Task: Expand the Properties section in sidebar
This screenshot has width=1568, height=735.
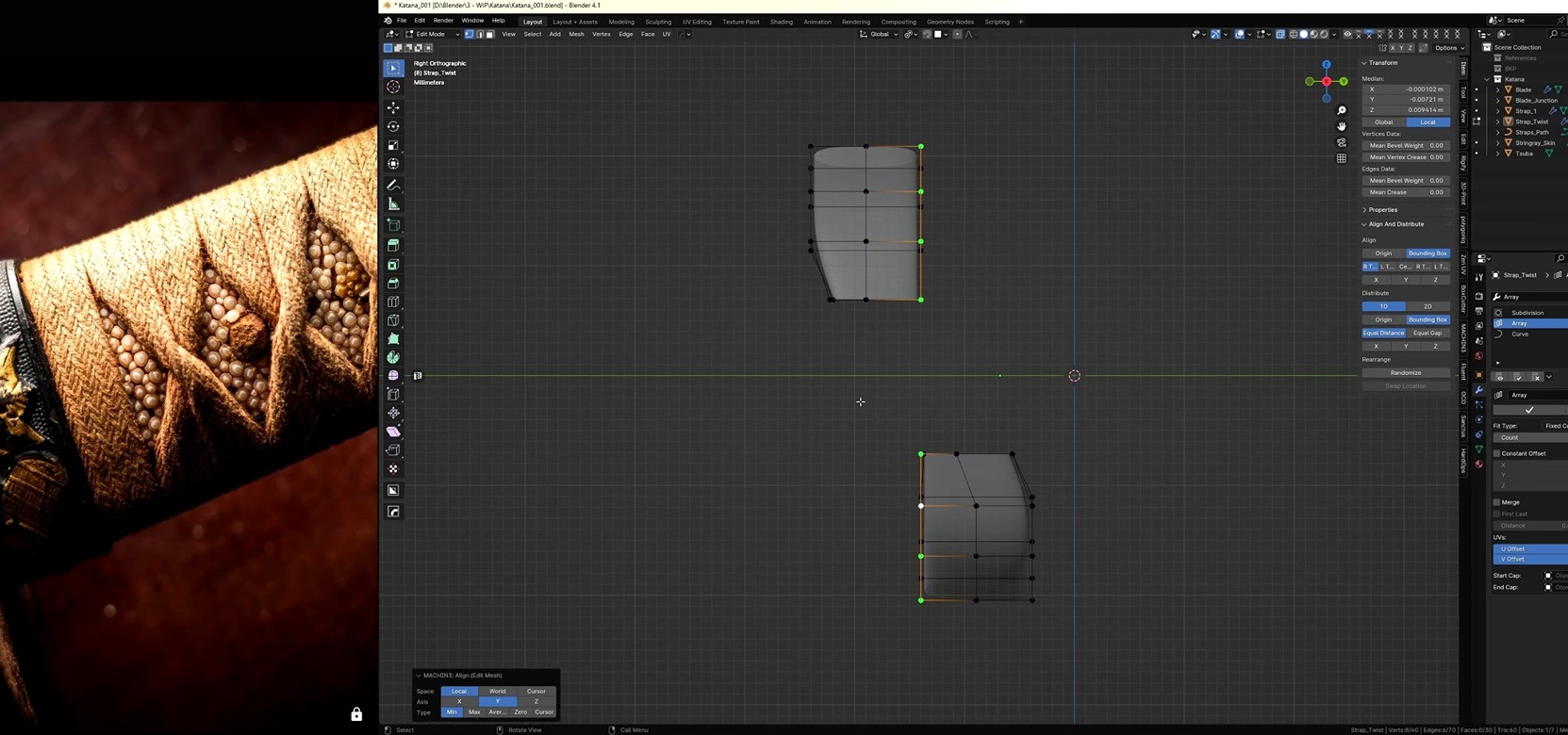Action: [1382, 209]
